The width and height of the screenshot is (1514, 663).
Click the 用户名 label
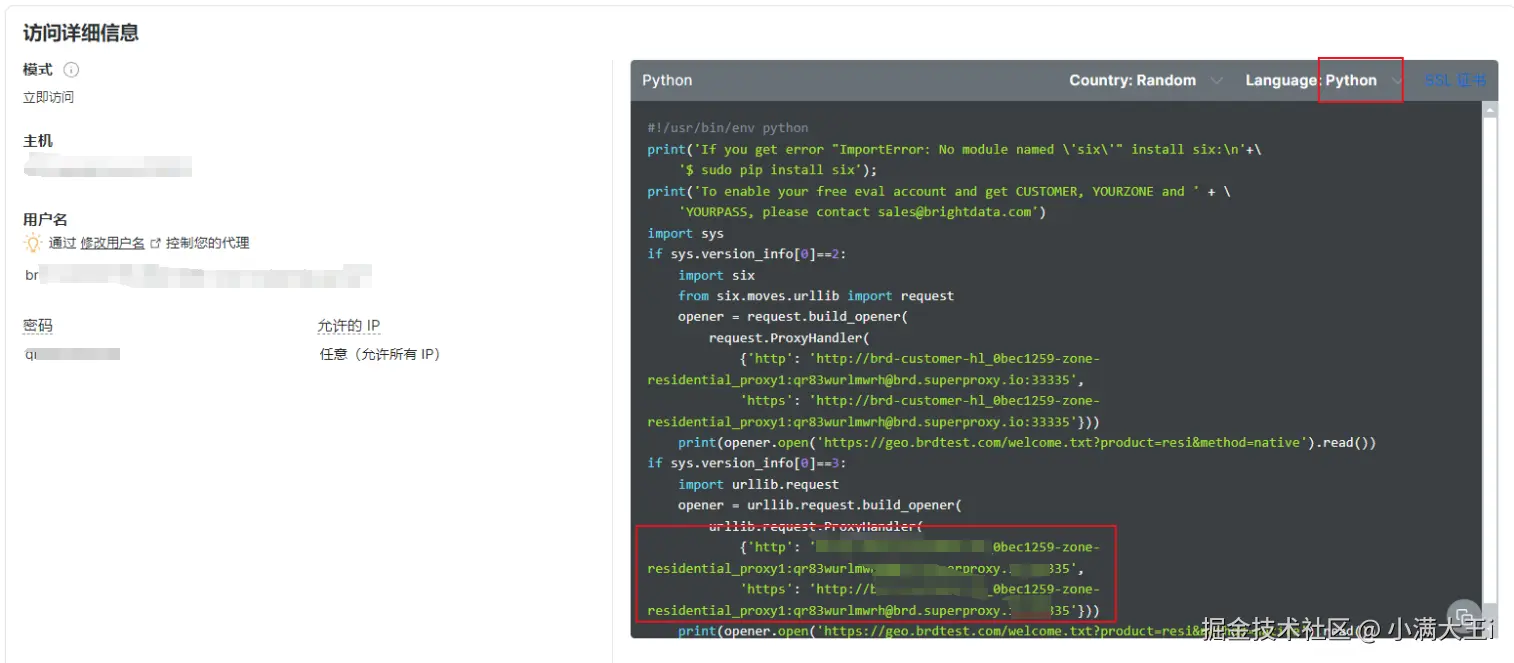coord(45,219)
